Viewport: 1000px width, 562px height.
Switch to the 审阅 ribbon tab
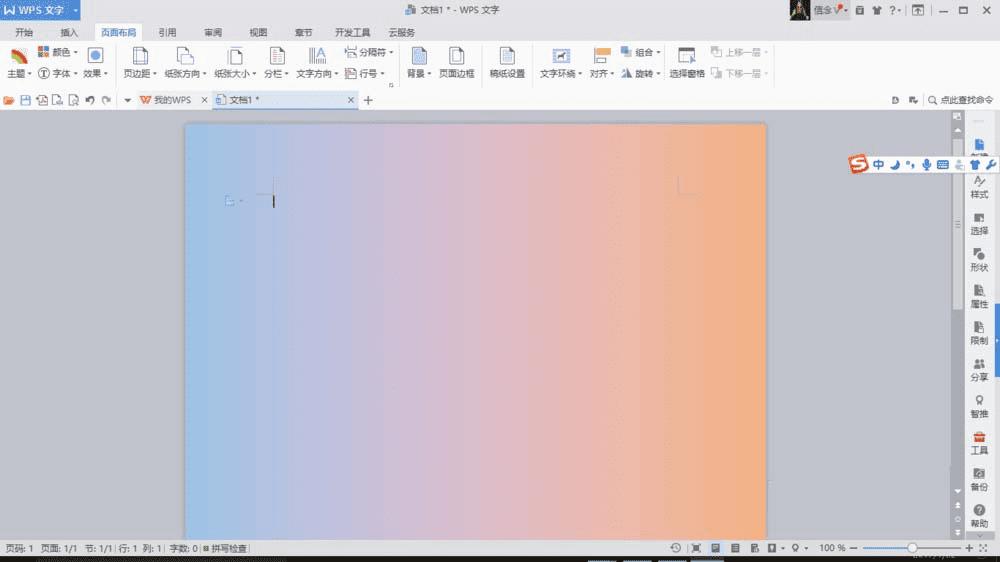tap(213, 33)
